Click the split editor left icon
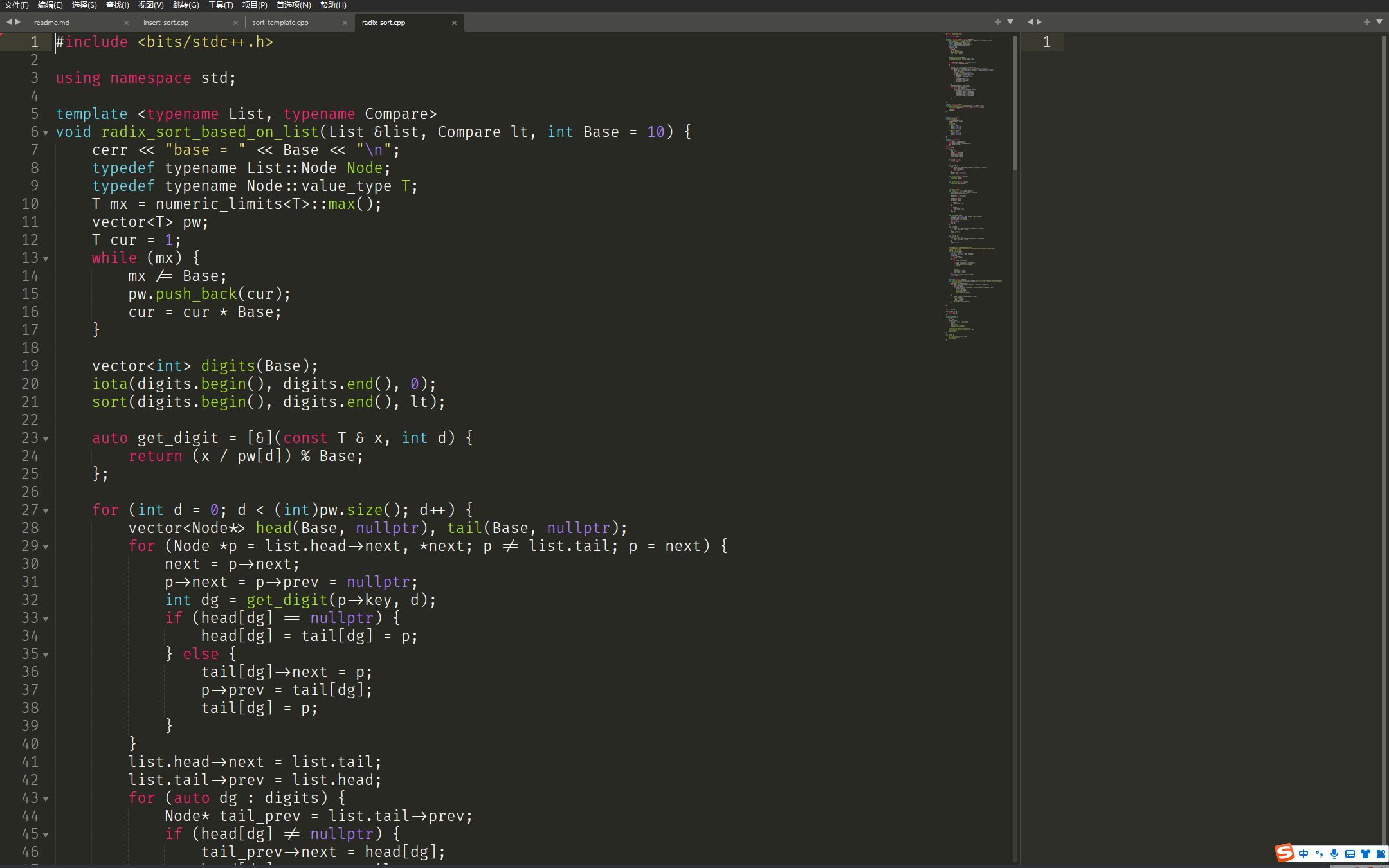Image resolution: width=1389 pixels, height=868 pixels. tap(1030, 21)
